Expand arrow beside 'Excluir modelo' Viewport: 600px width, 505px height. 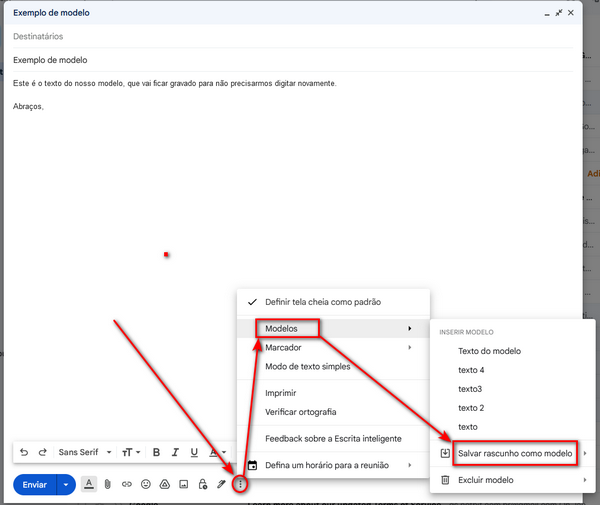click(x=585, y=480)
